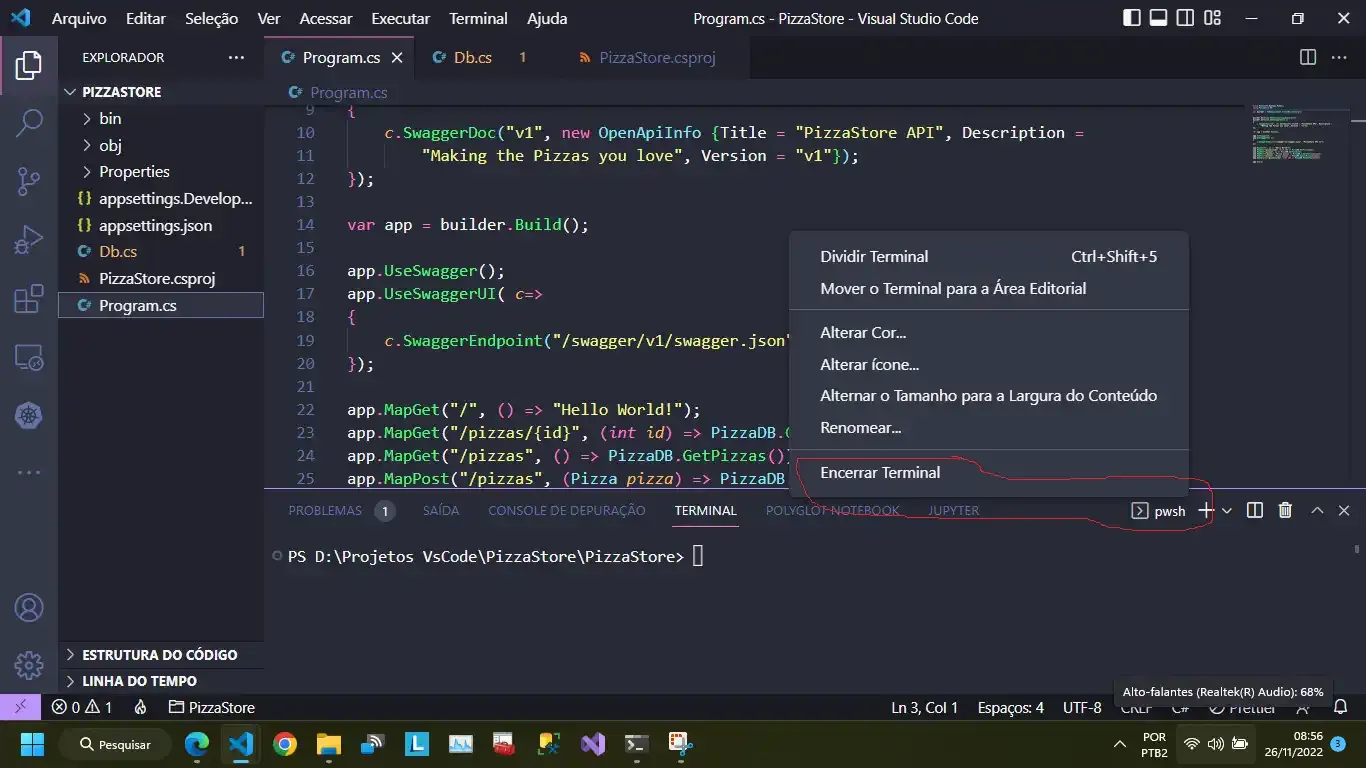Viewport: 1366px width, 768px height.
Task: Choose Dividir Terminal from context menu
Action: click(988, 257)
